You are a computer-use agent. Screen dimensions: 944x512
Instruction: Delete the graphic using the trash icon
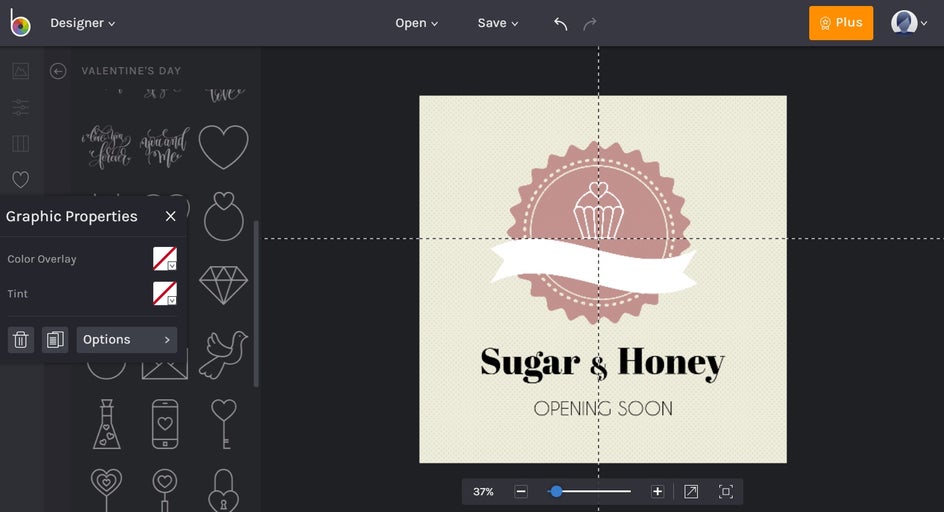tap(21, 340)
